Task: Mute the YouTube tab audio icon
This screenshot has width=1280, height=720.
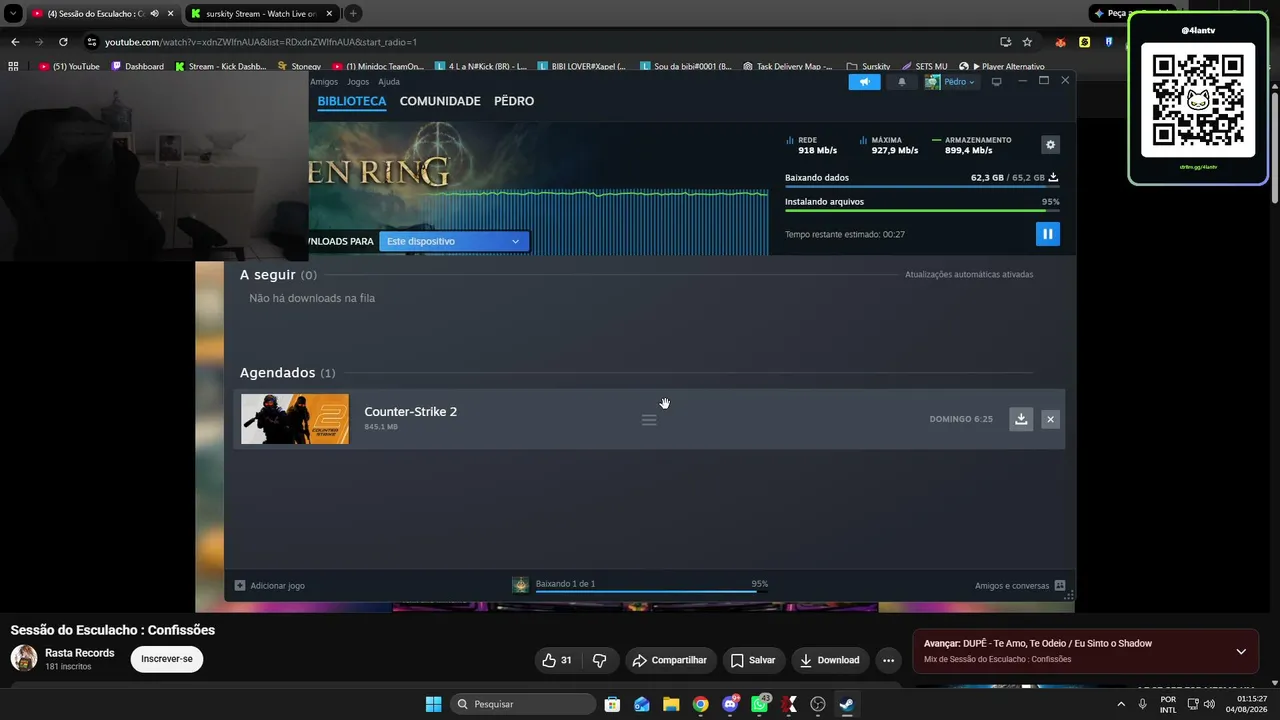Action: [155, 14]
